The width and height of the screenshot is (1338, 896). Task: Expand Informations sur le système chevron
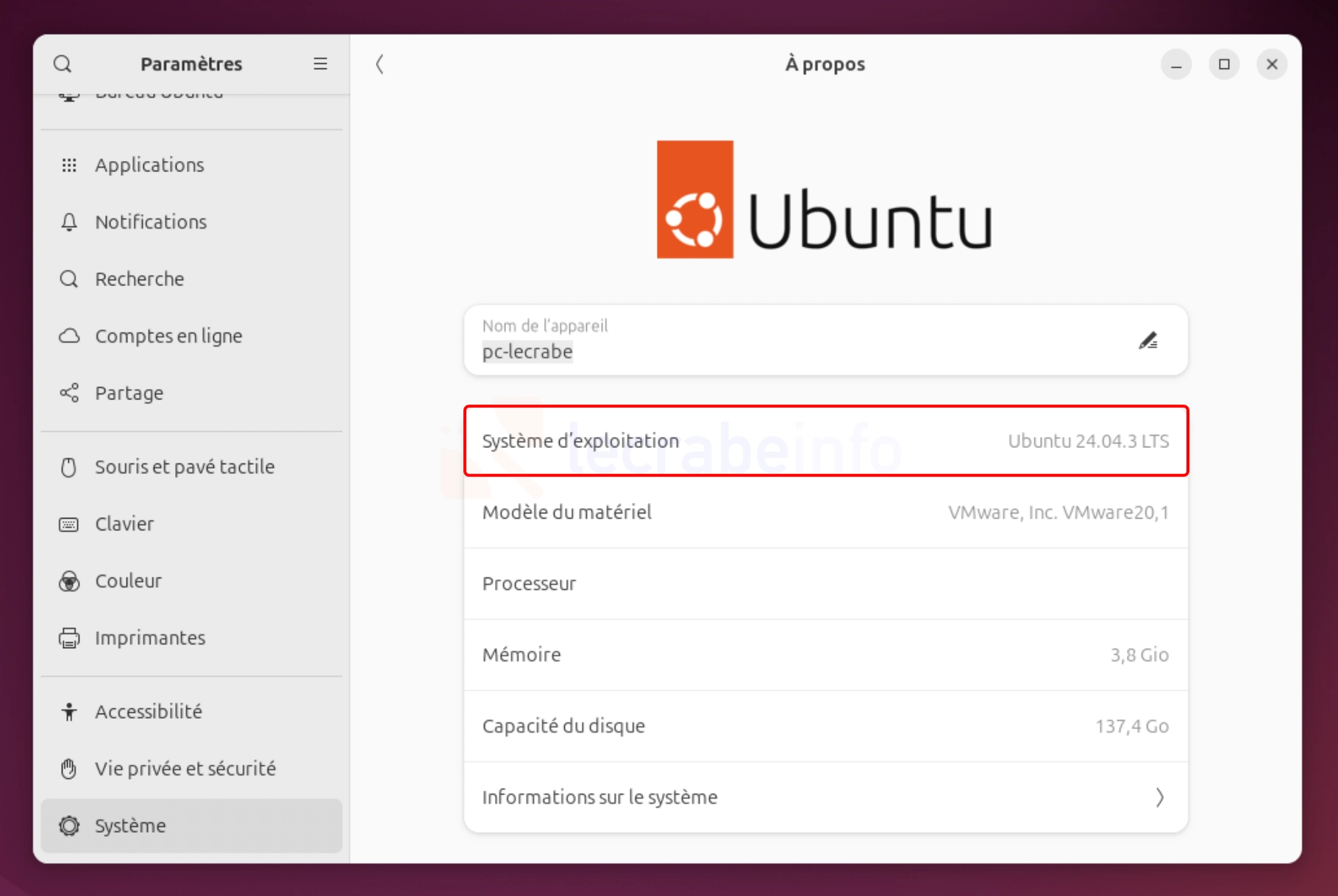[x=1159, y=797]
